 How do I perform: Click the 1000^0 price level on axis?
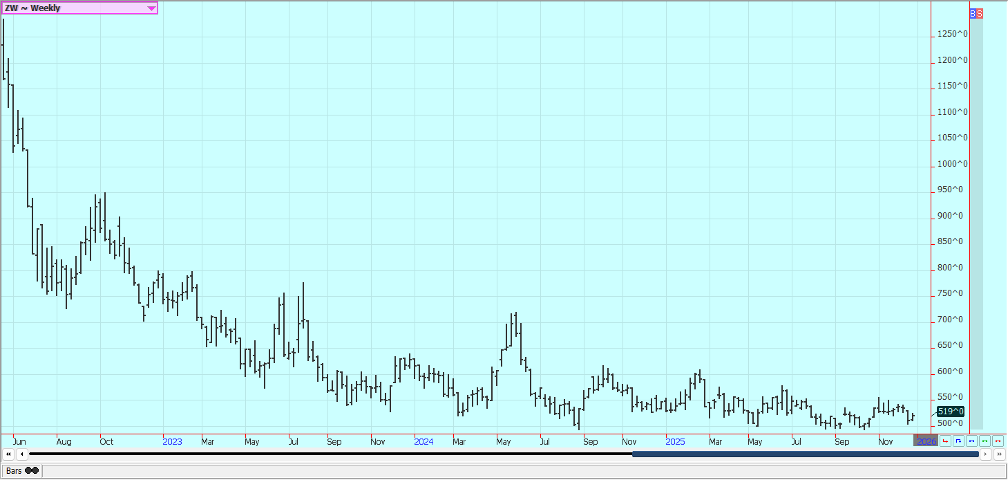(x=952, y=164)
